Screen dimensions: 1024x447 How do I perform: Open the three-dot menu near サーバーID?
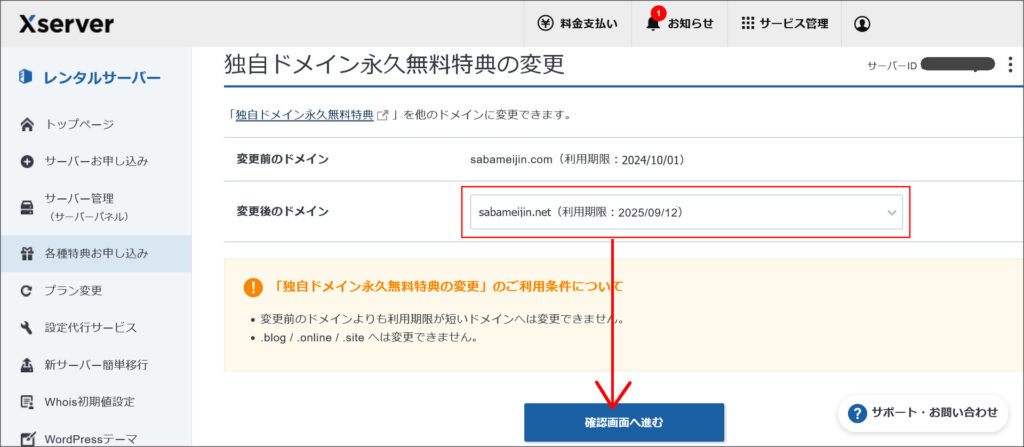1010,65
